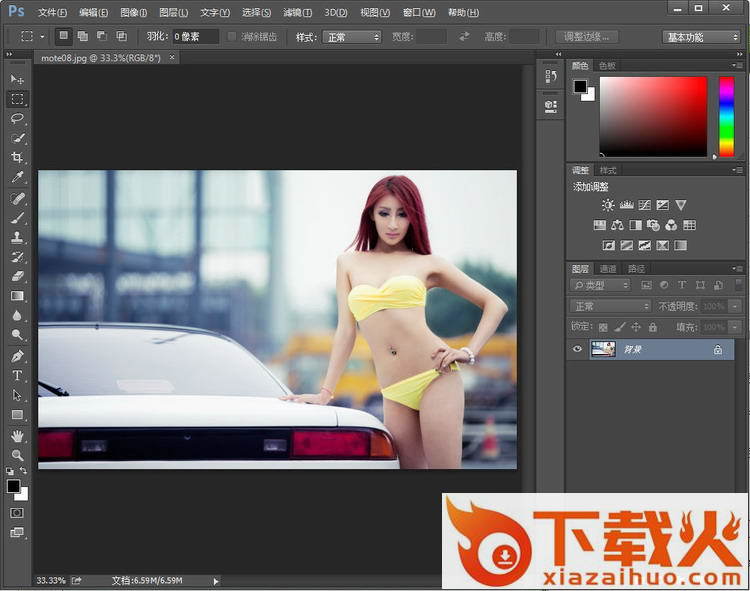Select the Blur tool

17,316
